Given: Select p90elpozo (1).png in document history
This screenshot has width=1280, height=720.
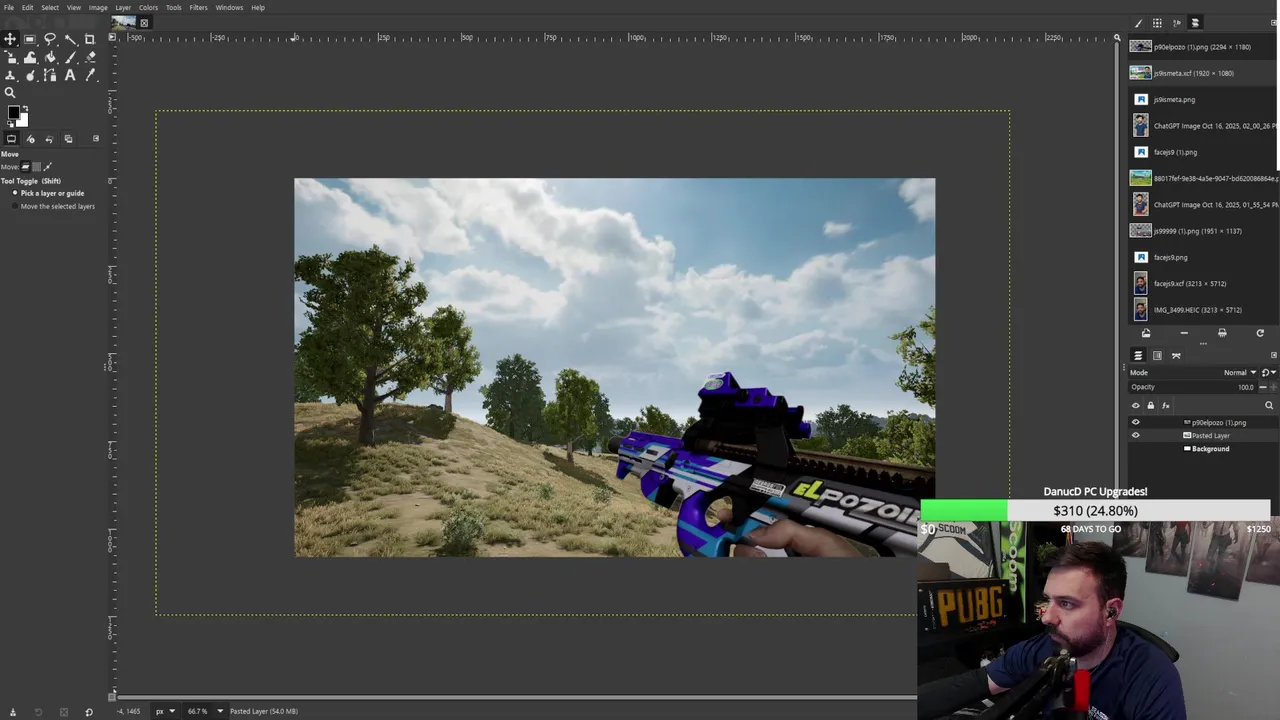Looking at the screenshot, I should point(1203,47).
